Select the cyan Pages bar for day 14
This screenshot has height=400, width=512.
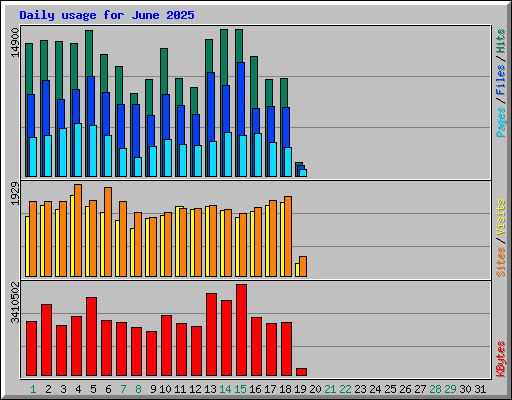228,154
